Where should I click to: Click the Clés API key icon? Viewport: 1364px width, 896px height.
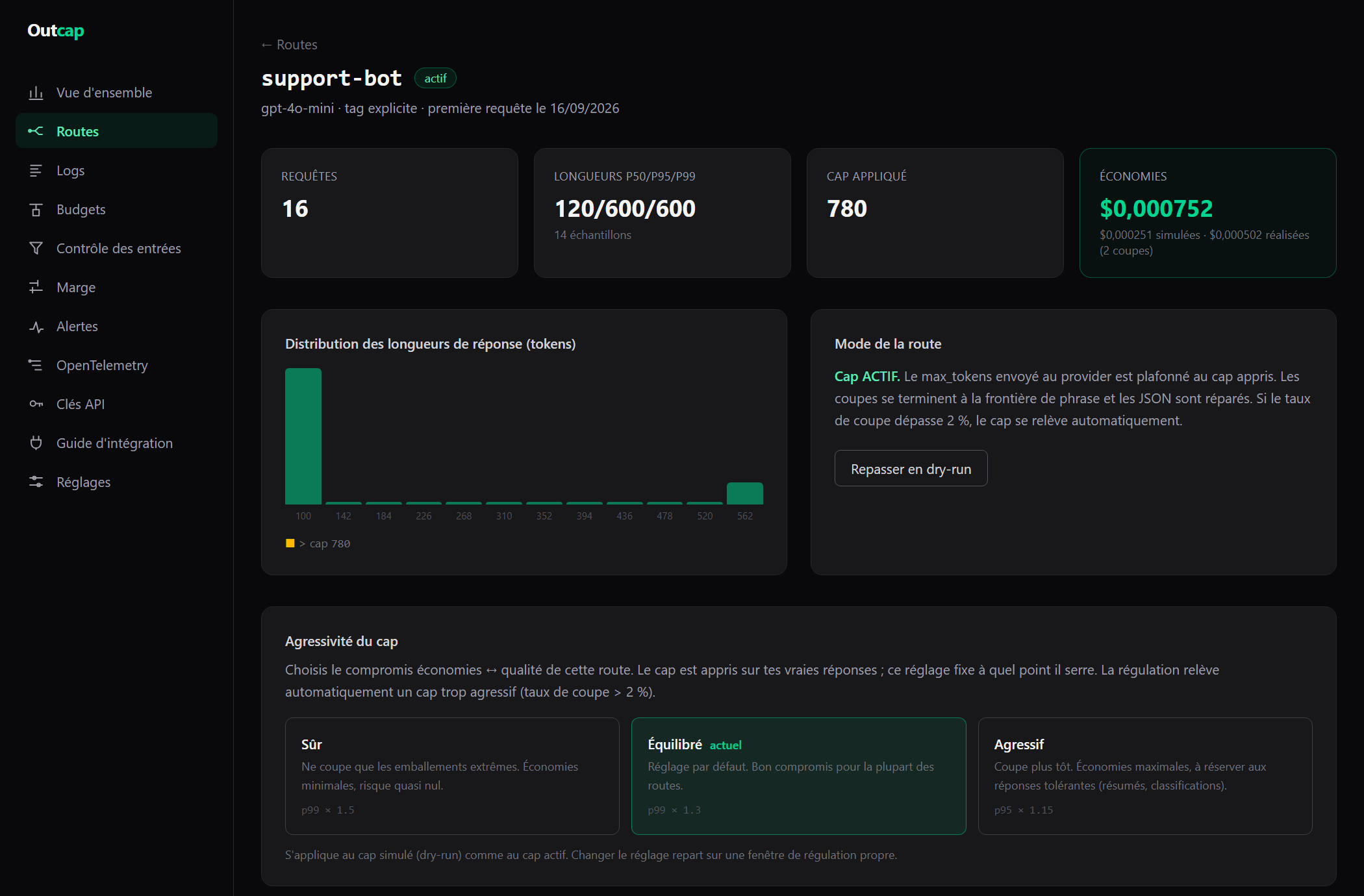36,404
